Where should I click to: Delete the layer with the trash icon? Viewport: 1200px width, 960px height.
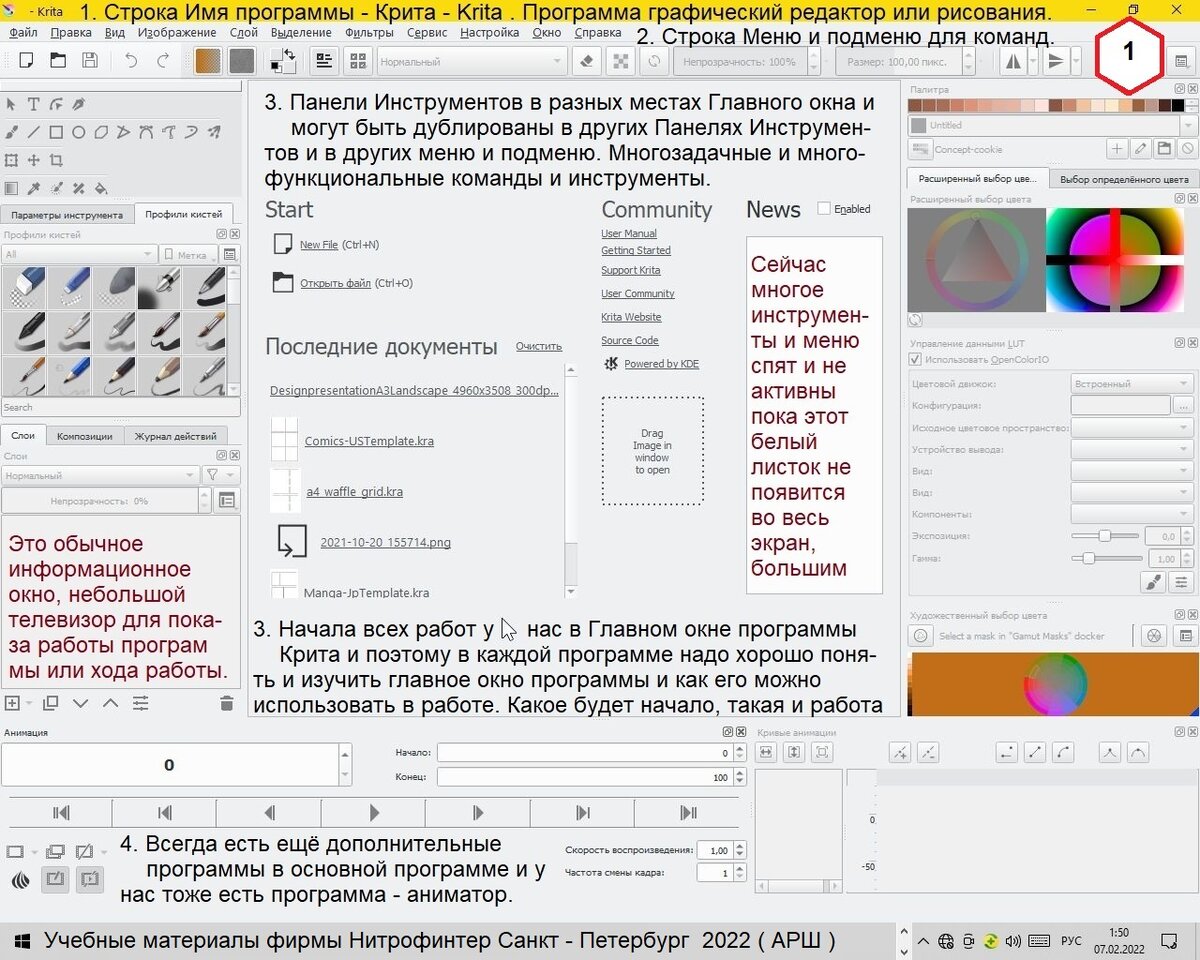tap(226, 703)
